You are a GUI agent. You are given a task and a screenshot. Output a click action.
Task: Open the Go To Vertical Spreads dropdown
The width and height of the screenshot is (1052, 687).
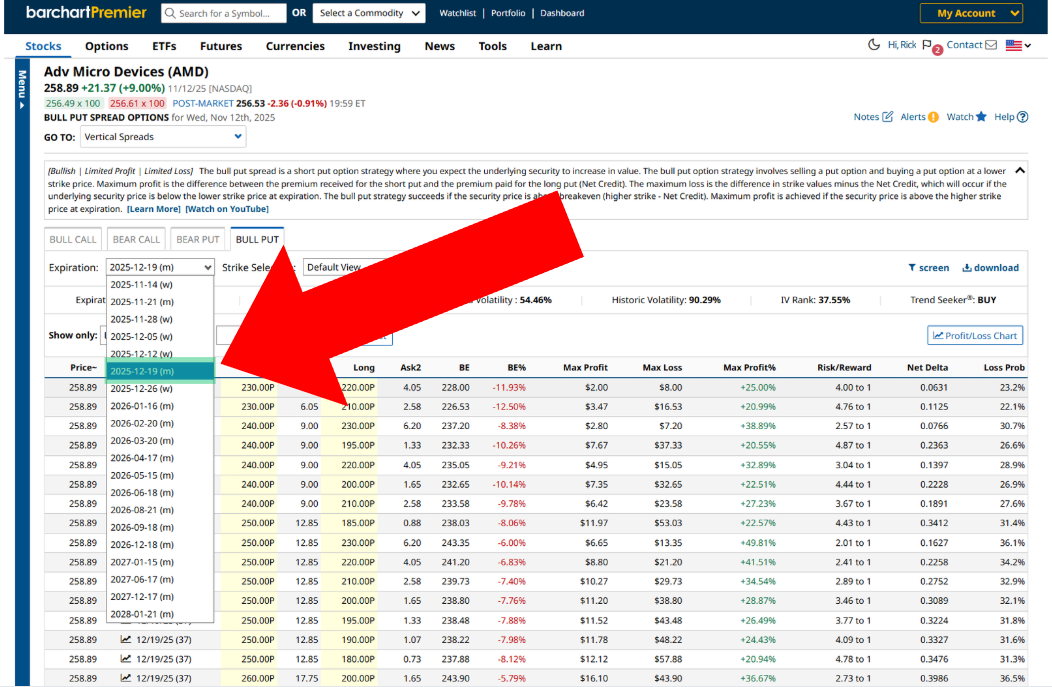click(162, 137)
